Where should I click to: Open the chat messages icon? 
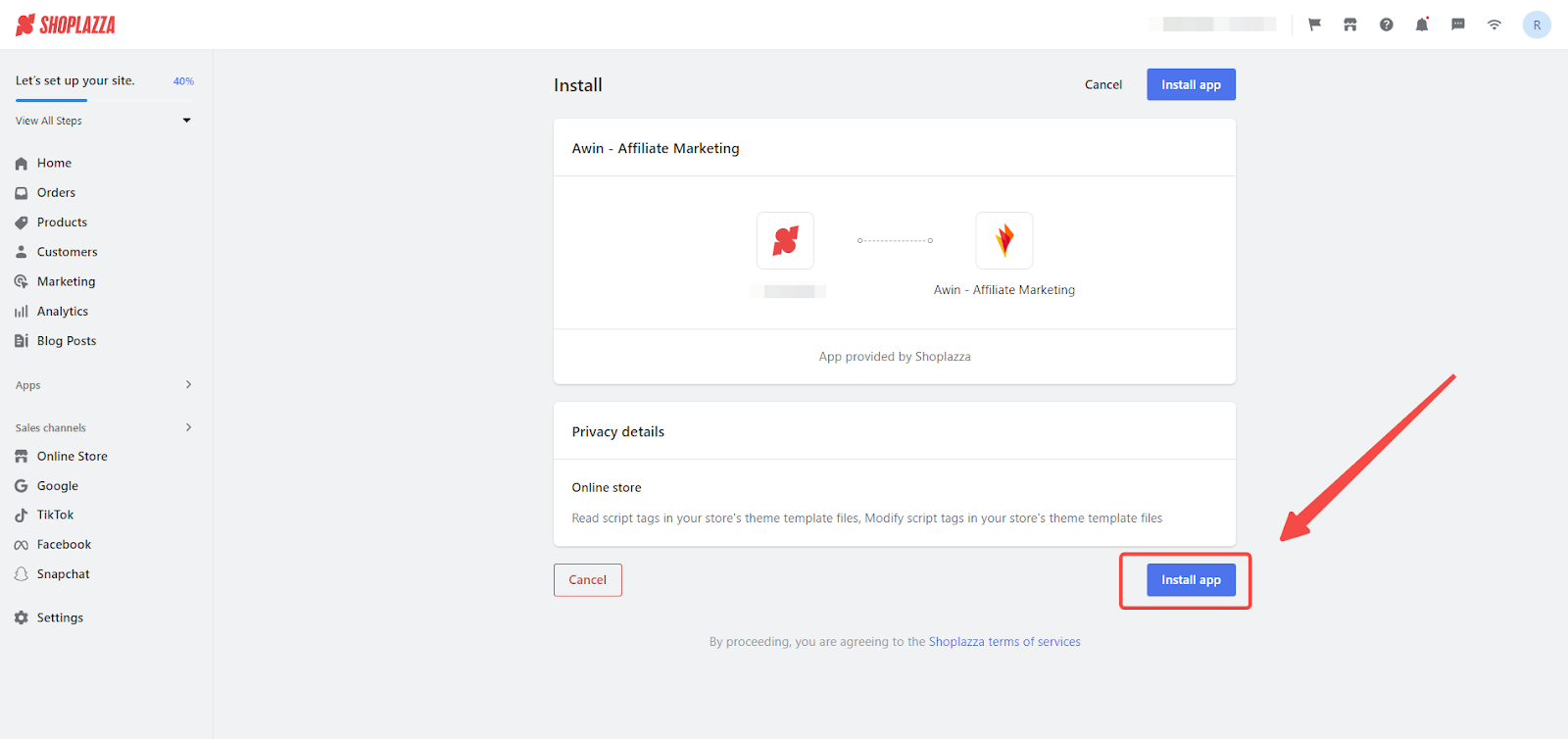pyautogui.click(x=1458, y=25)
